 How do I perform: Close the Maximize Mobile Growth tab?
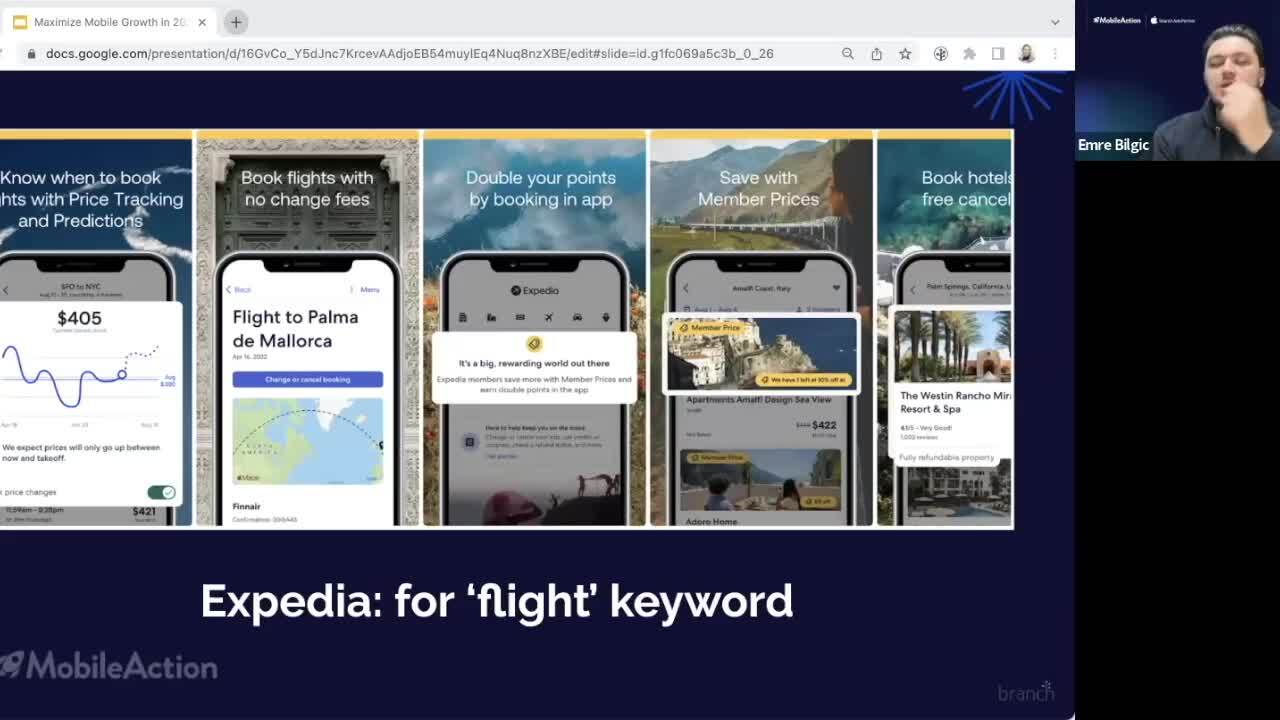[x=202, y=22]
